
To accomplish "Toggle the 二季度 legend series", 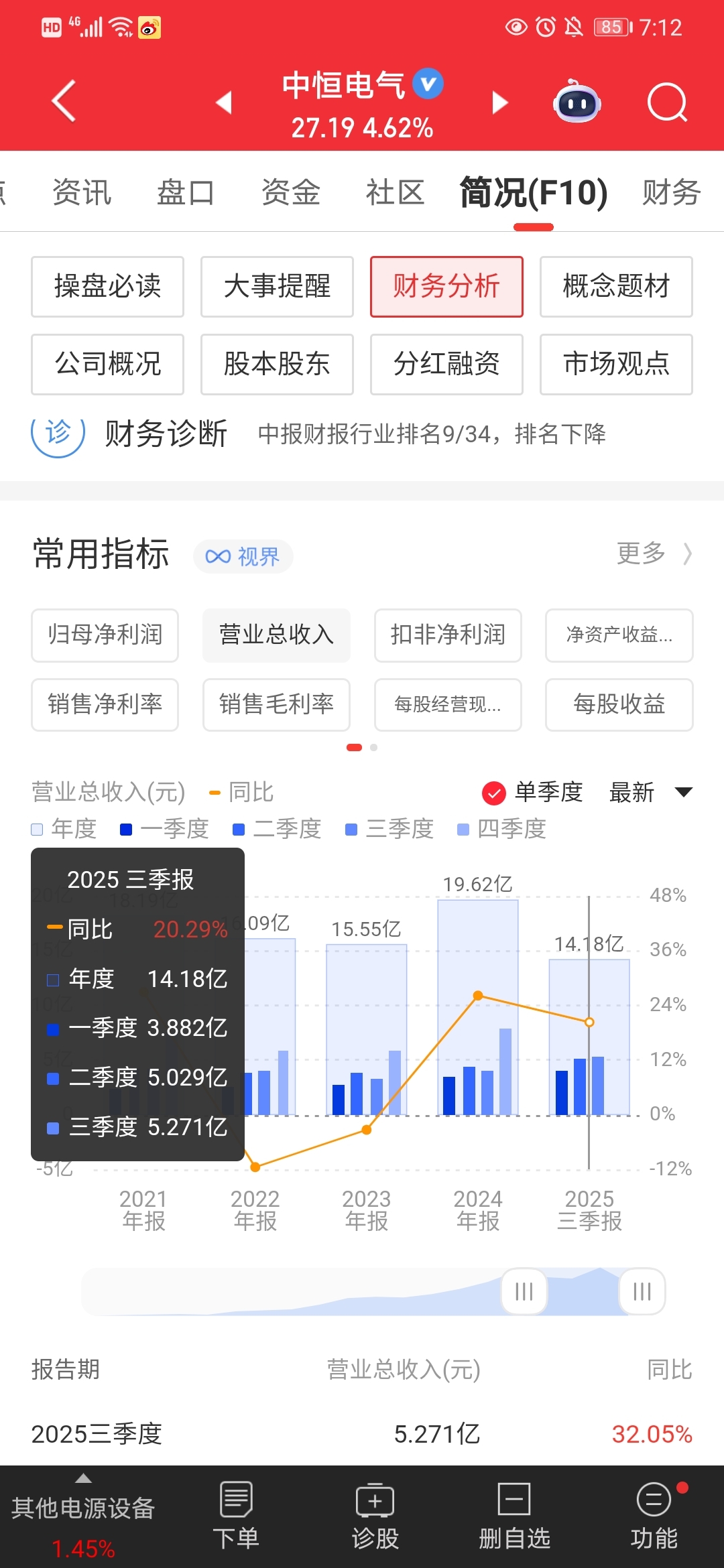I will point(277,829).
